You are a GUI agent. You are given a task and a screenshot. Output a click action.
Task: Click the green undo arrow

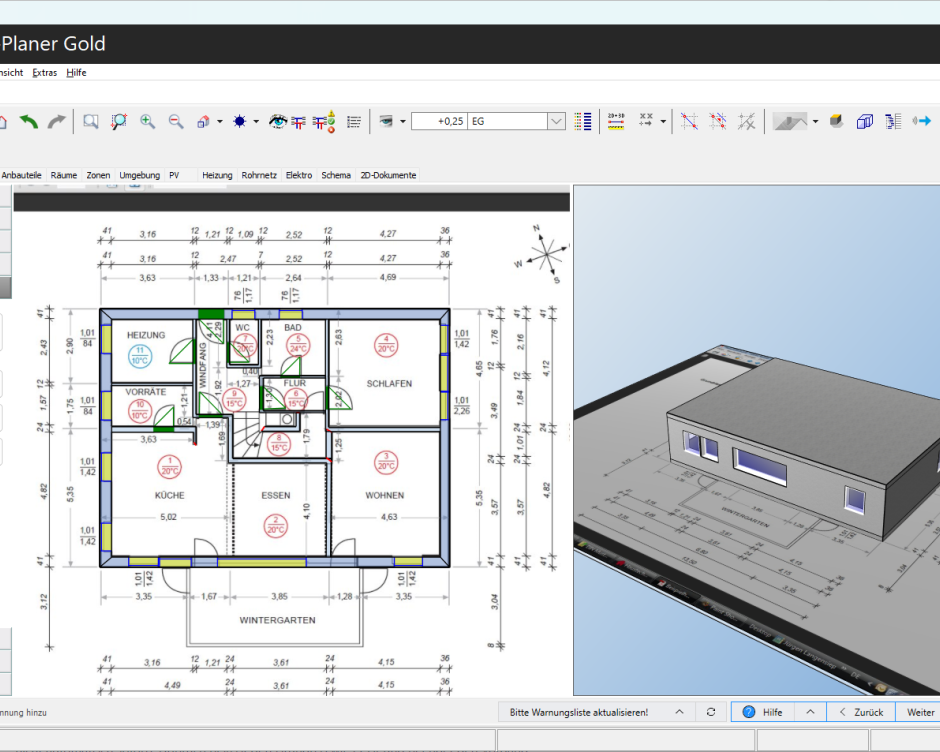pyautogui.click(x=29, y=121)
